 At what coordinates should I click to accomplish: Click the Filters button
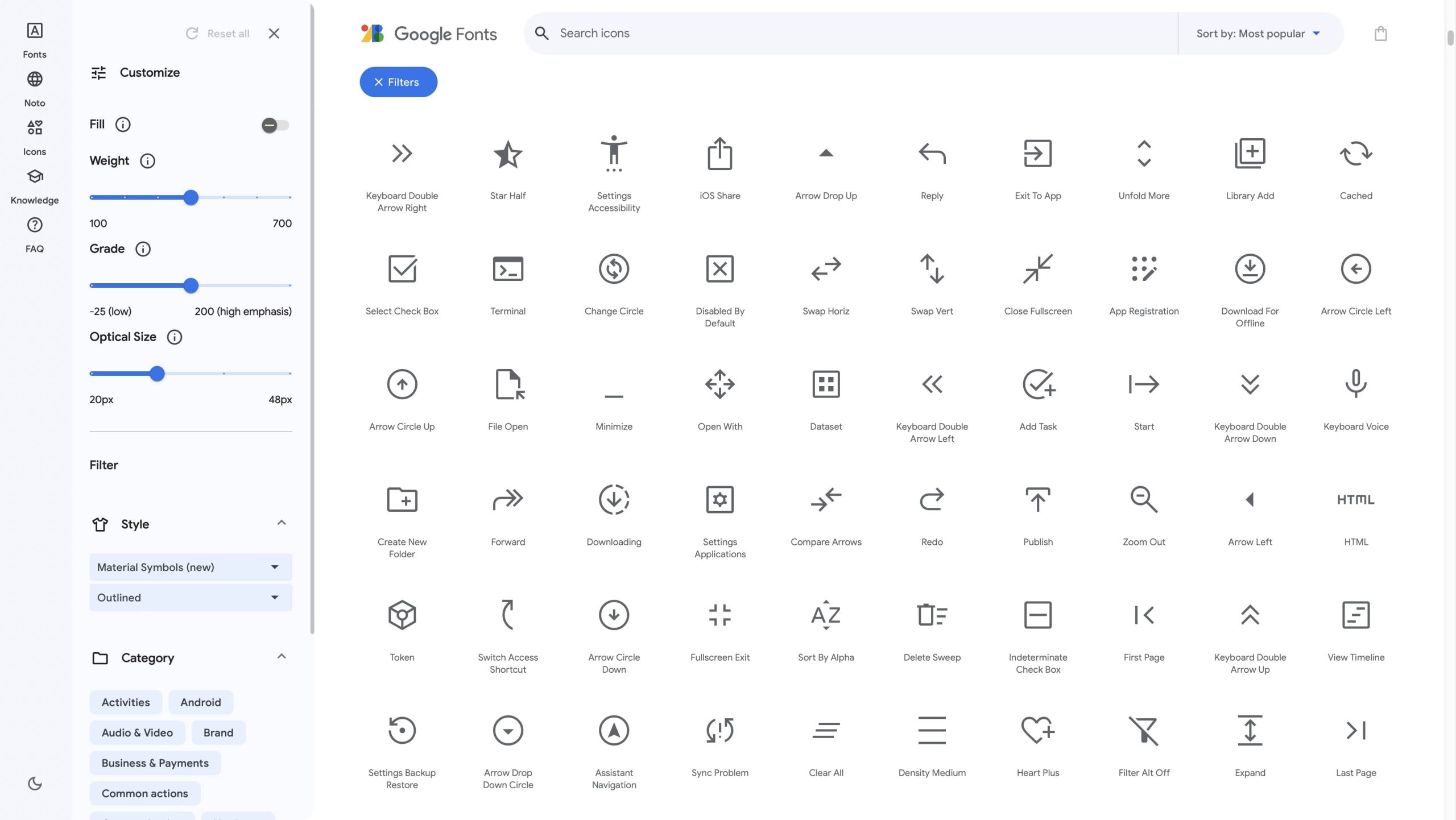(398, 82)
